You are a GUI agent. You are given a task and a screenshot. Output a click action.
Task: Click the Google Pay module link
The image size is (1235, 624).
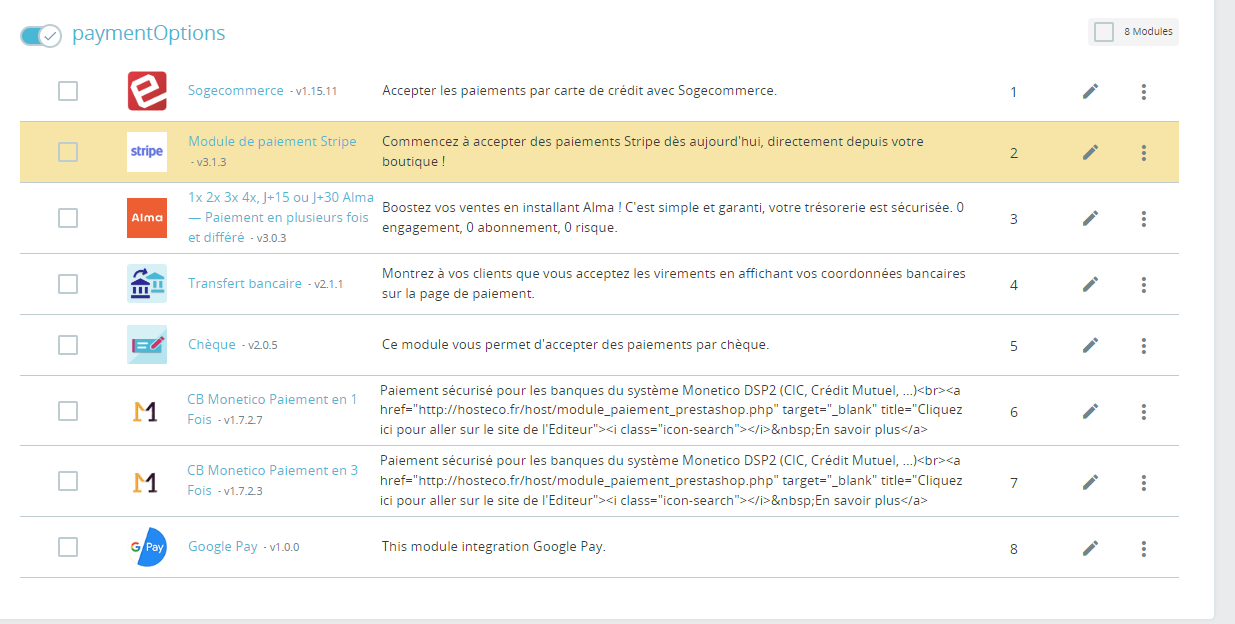[x=223, y=547]
